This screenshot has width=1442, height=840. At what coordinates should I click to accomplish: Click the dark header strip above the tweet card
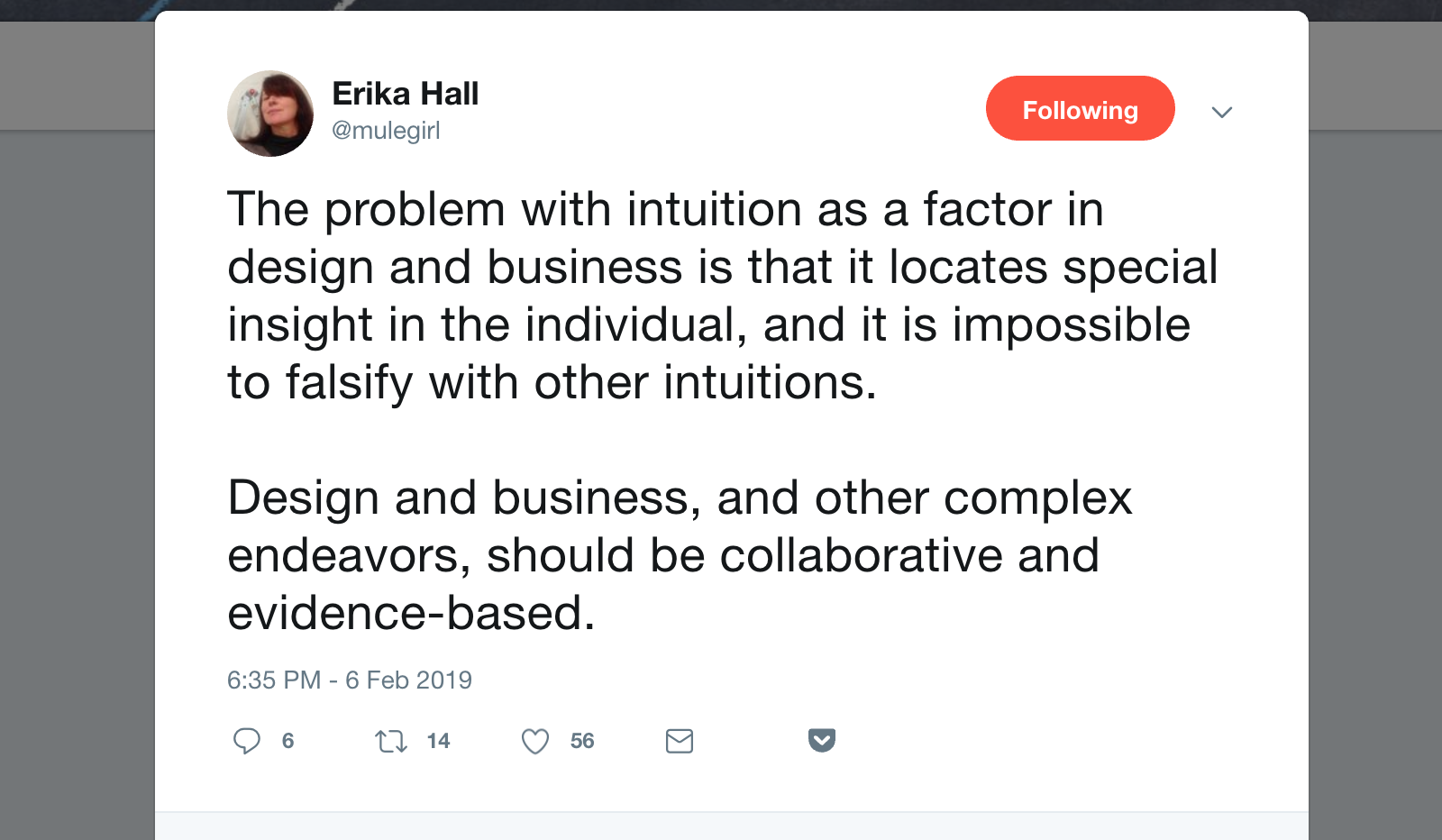pos(721,5)
